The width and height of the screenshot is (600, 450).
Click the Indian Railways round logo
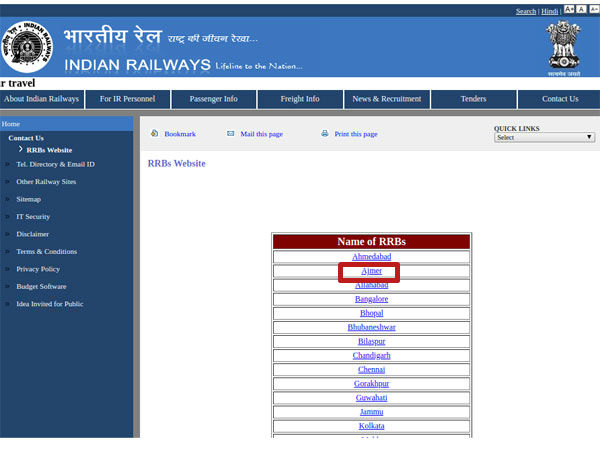[27, 47]
